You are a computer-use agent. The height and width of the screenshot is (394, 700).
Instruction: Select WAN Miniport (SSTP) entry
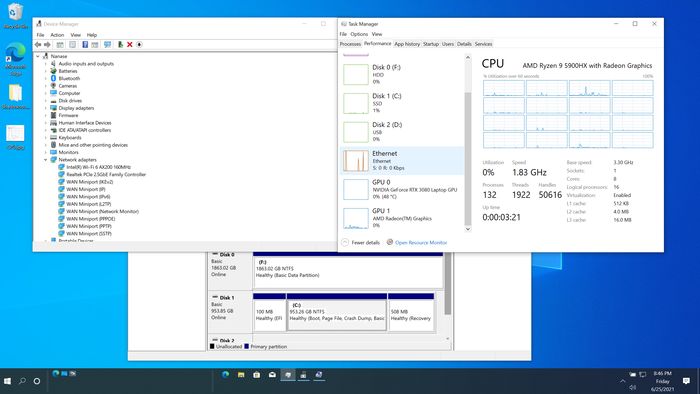[88, 233]
